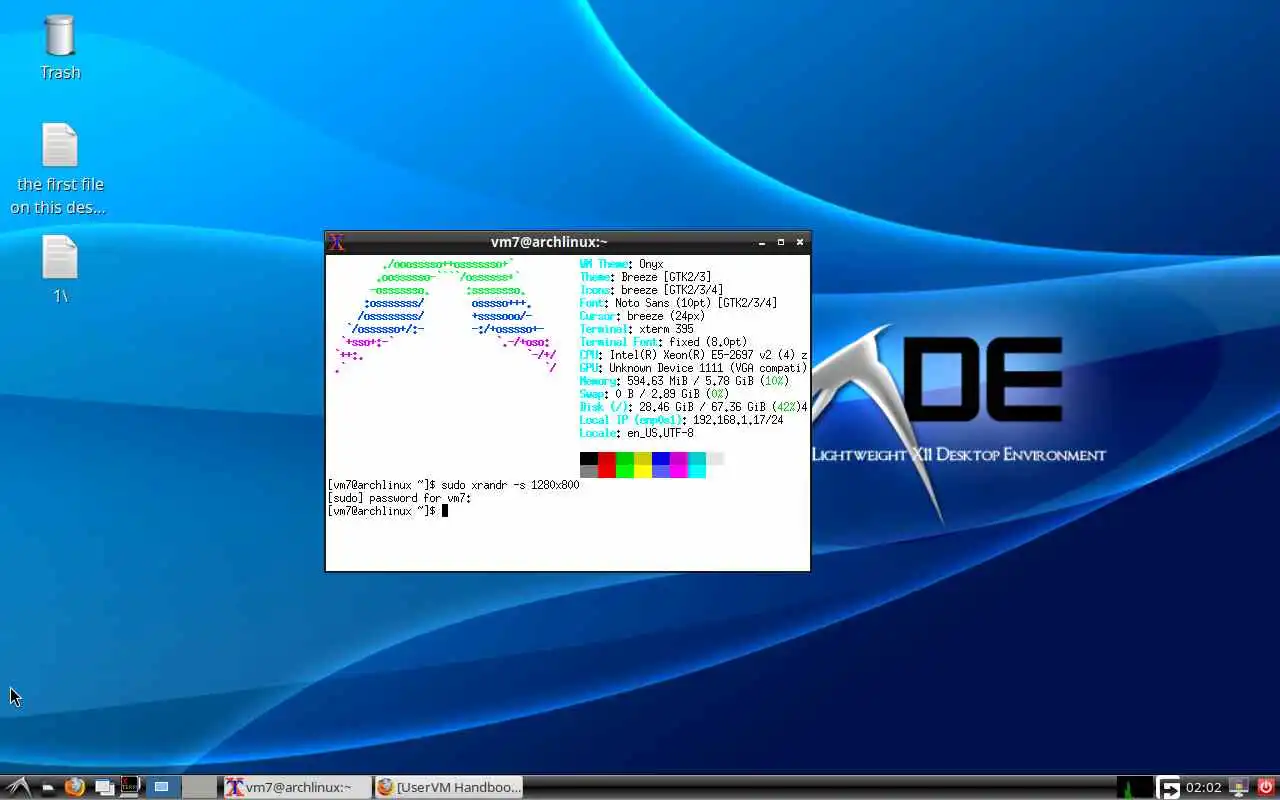This screenshot has height=800, width=1280.
Task: Maximize the xterm terminal window
Action: pos(781,242)
